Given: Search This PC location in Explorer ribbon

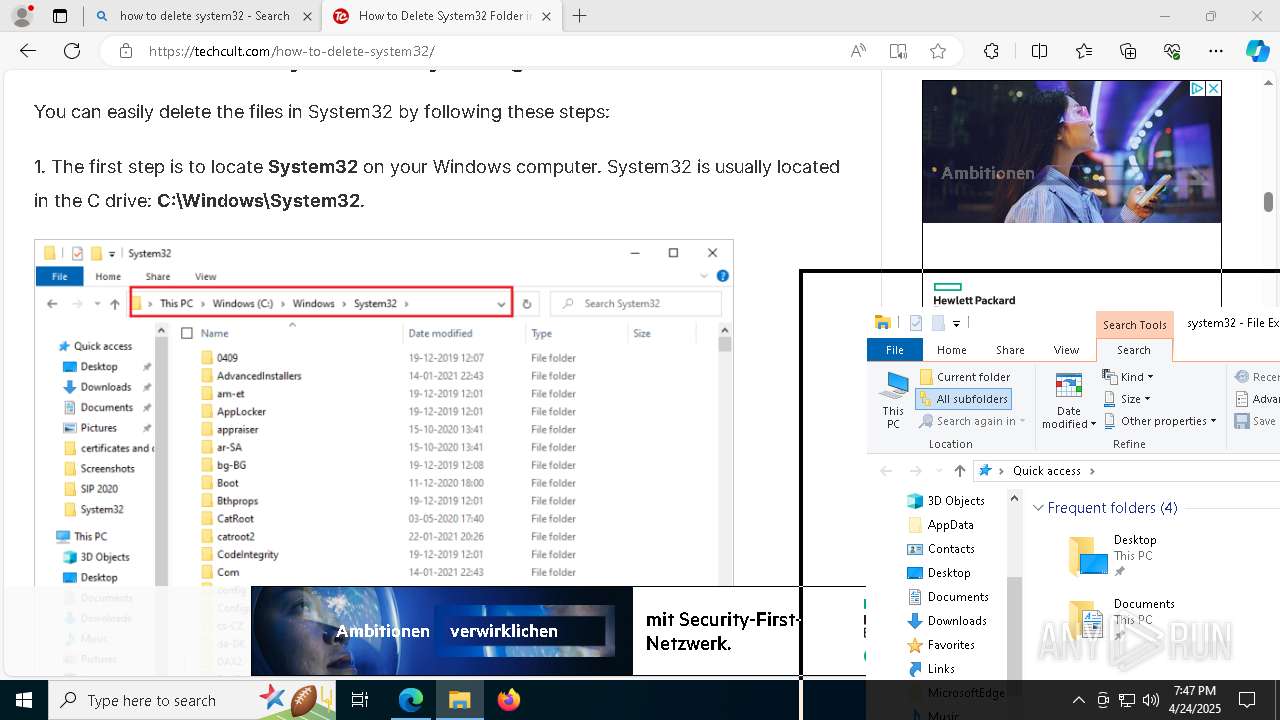Looking at the screenshot, I should tap(893, 400).
